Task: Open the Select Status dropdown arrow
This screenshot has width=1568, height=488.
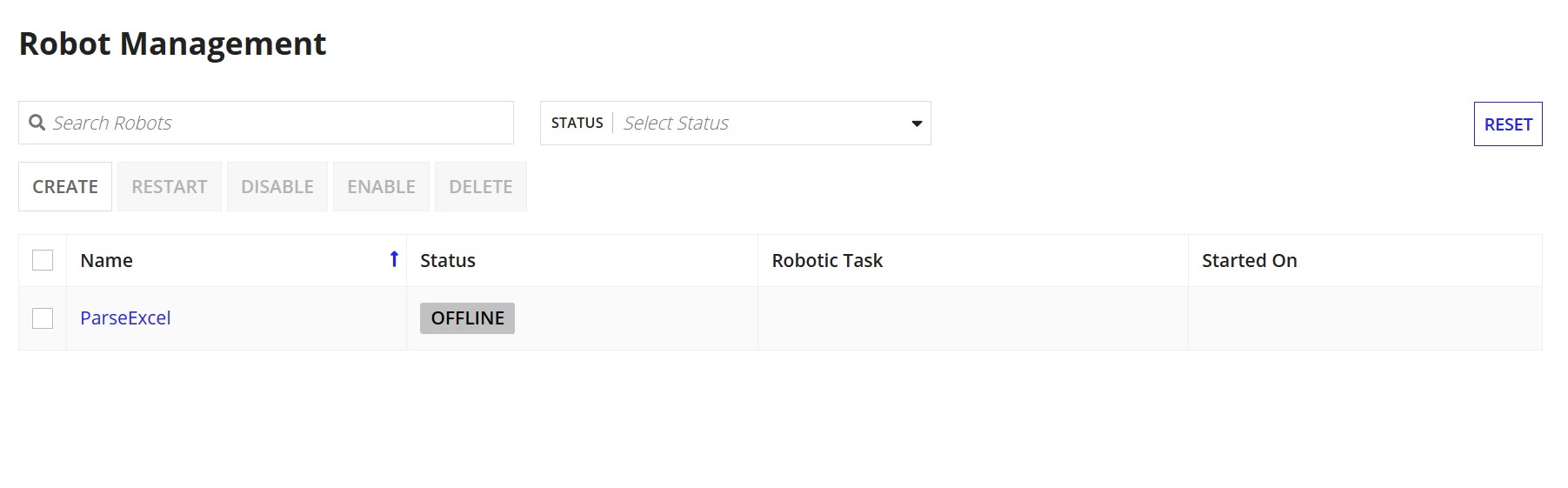Action: (916, 124)
